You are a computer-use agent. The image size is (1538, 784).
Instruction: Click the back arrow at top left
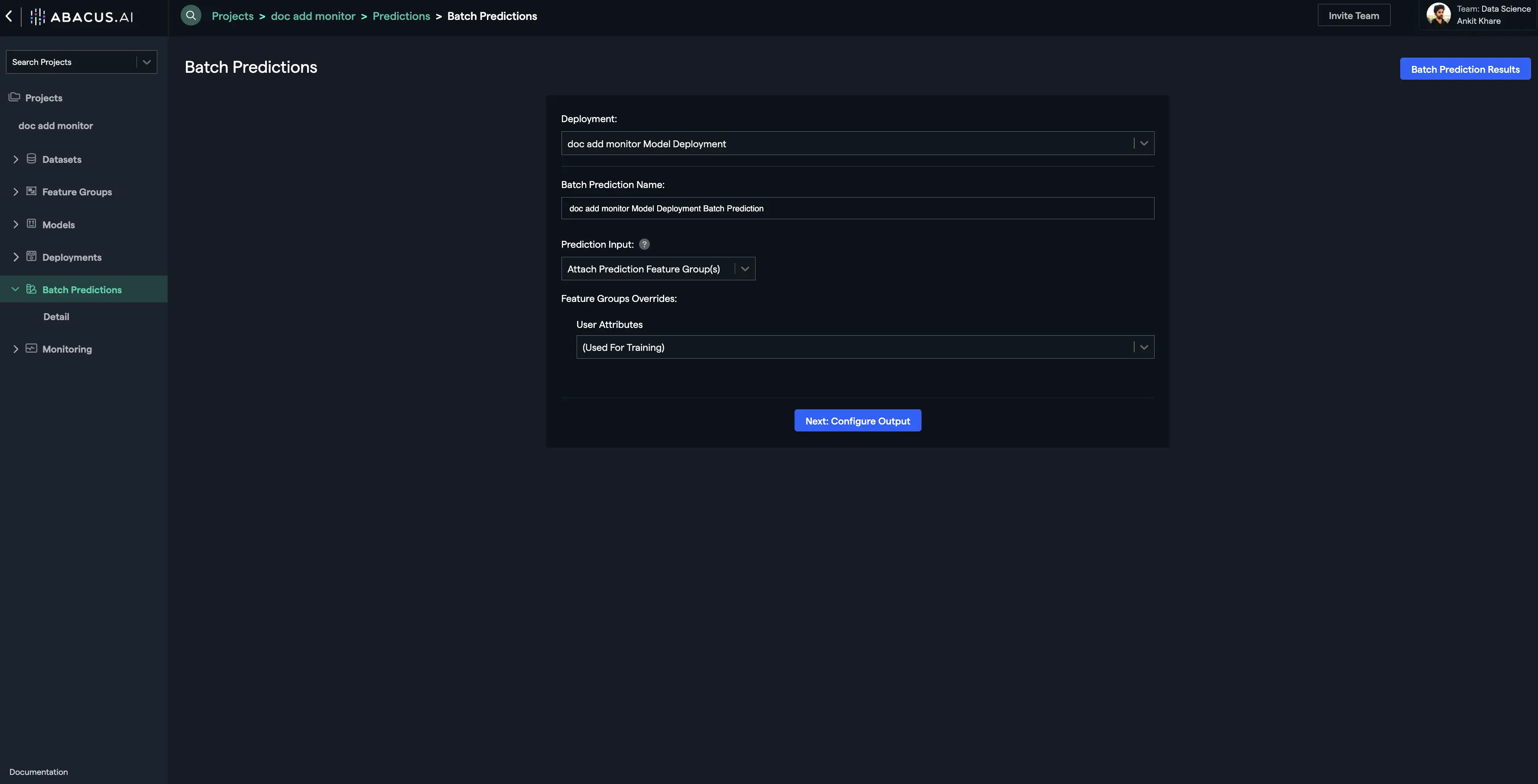9,16
